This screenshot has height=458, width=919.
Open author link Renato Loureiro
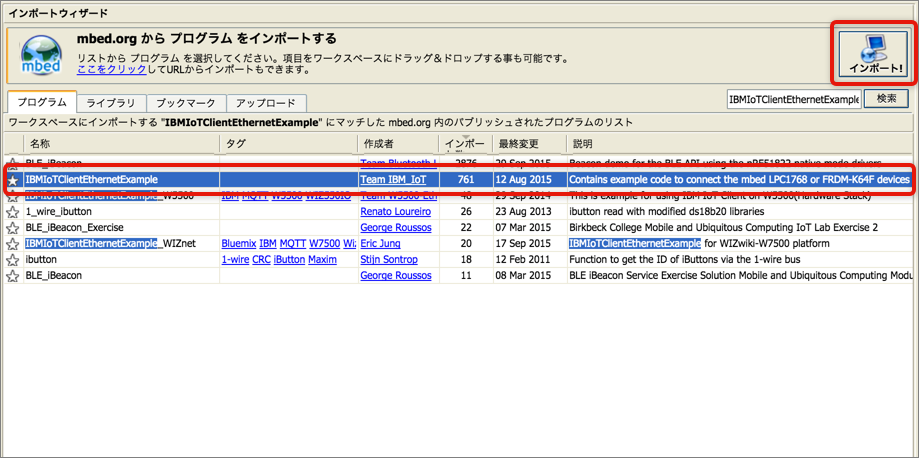(396, 211)
